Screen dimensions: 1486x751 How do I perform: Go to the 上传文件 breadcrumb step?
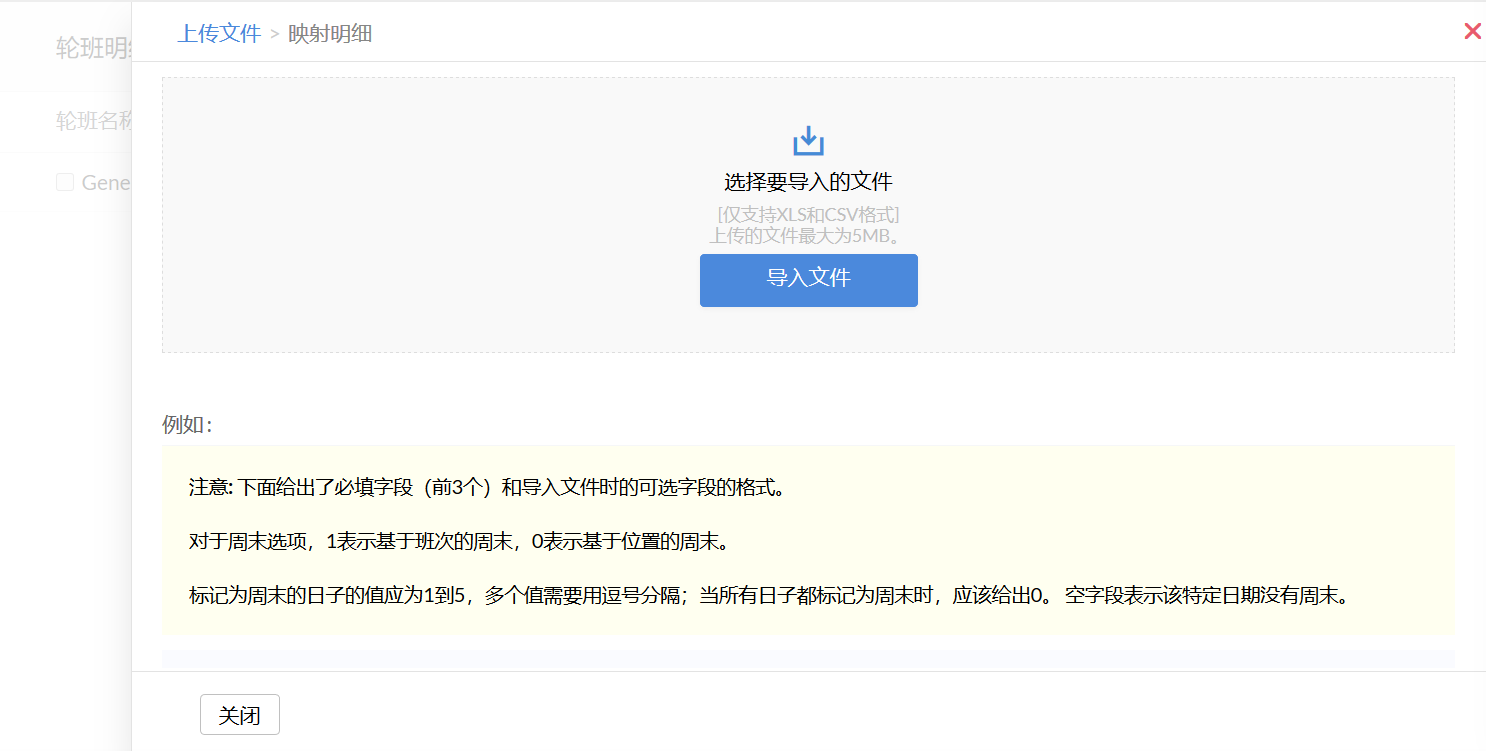pyautogui.click(x=219, y=33)
